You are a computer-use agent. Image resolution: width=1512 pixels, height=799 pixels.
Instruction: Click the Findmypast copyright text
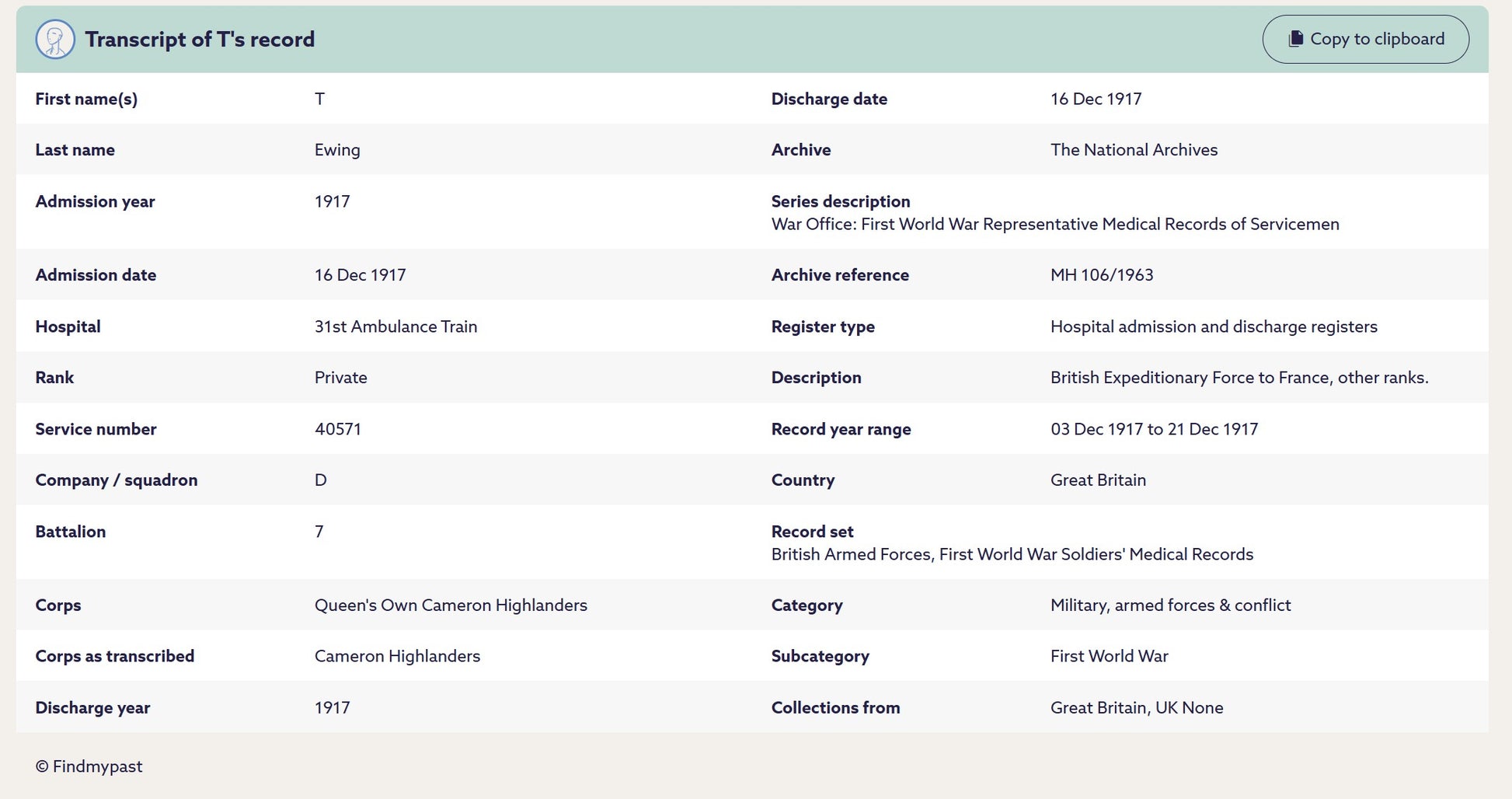point(89,766)
